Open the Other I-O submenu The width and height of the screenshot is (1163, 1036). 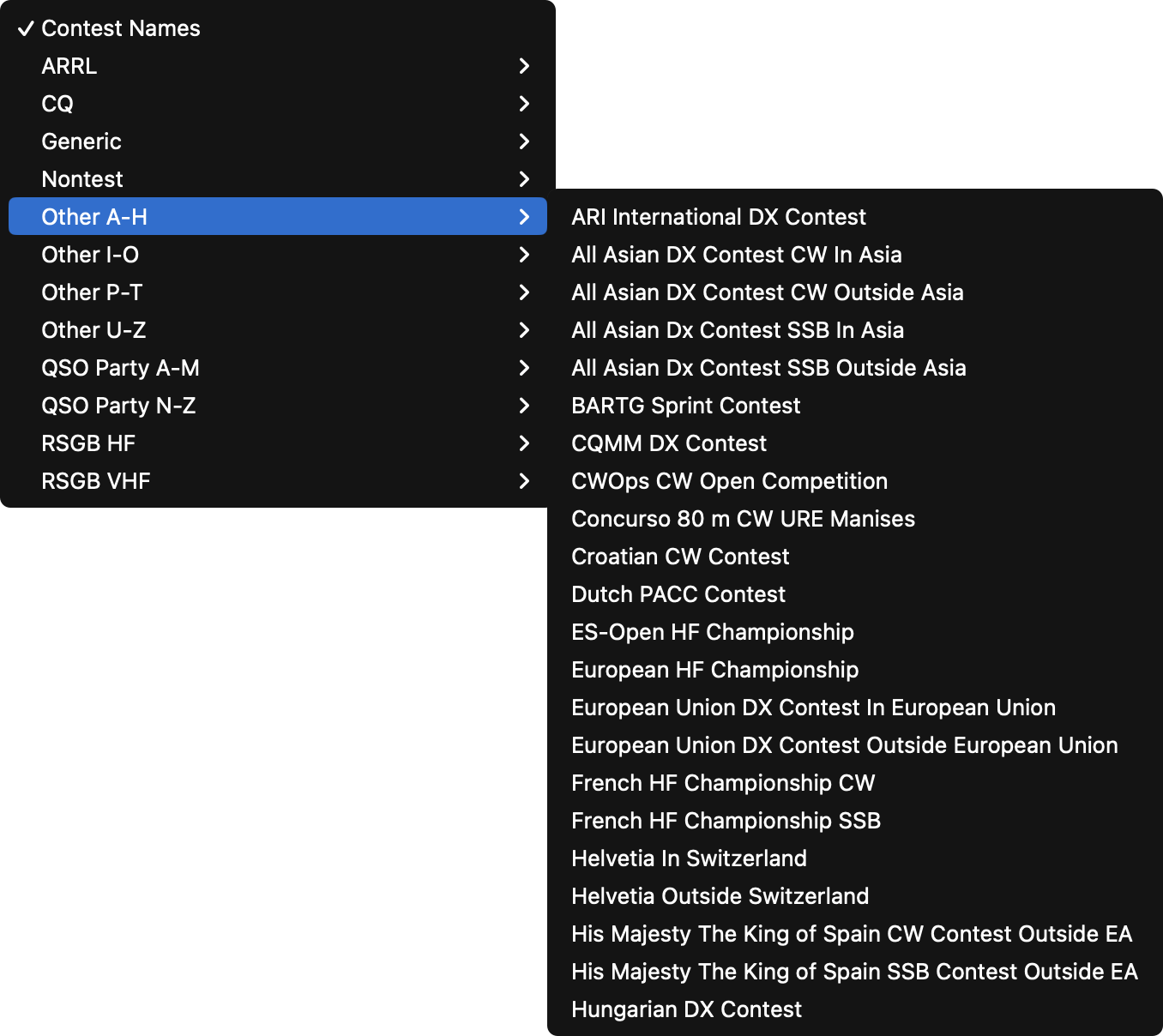pyautogui.click(x=278, y=255)
